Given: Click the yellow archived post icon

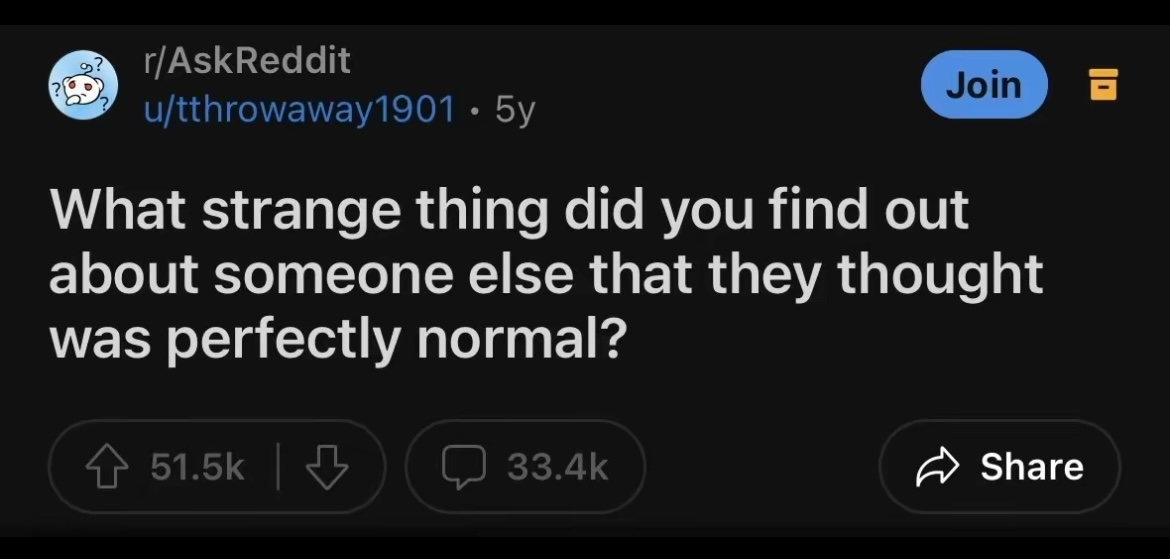Looking at the screenshot, I should coord(1101,84).
